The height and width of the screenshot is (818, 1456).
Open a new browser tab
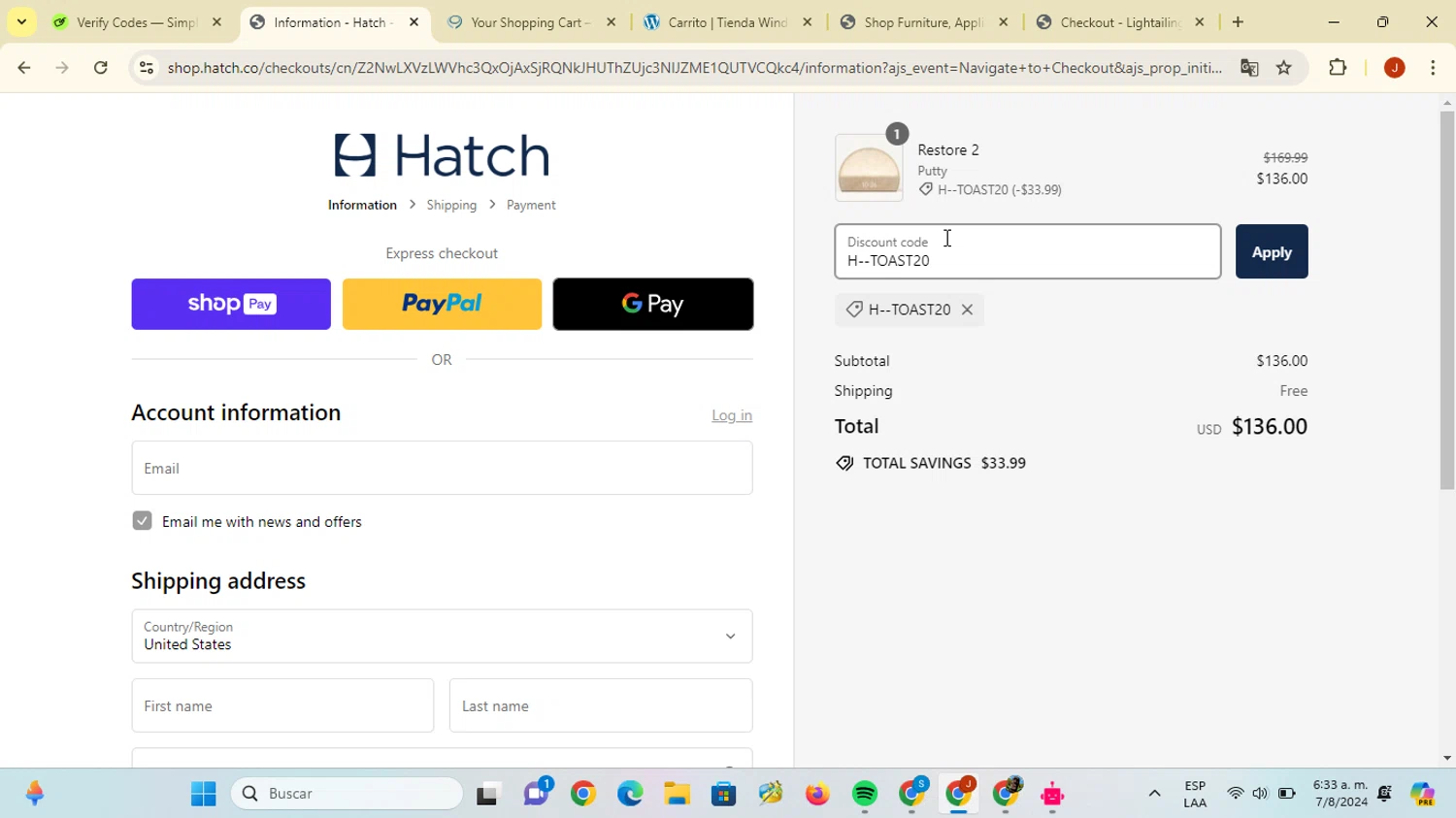1238,22
